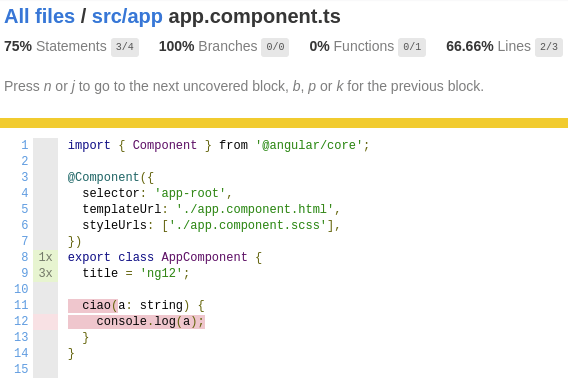Click the 0/0 branches fraction badge
The width and height of the screenshot is (568, 380).
(x=275, y=47)
